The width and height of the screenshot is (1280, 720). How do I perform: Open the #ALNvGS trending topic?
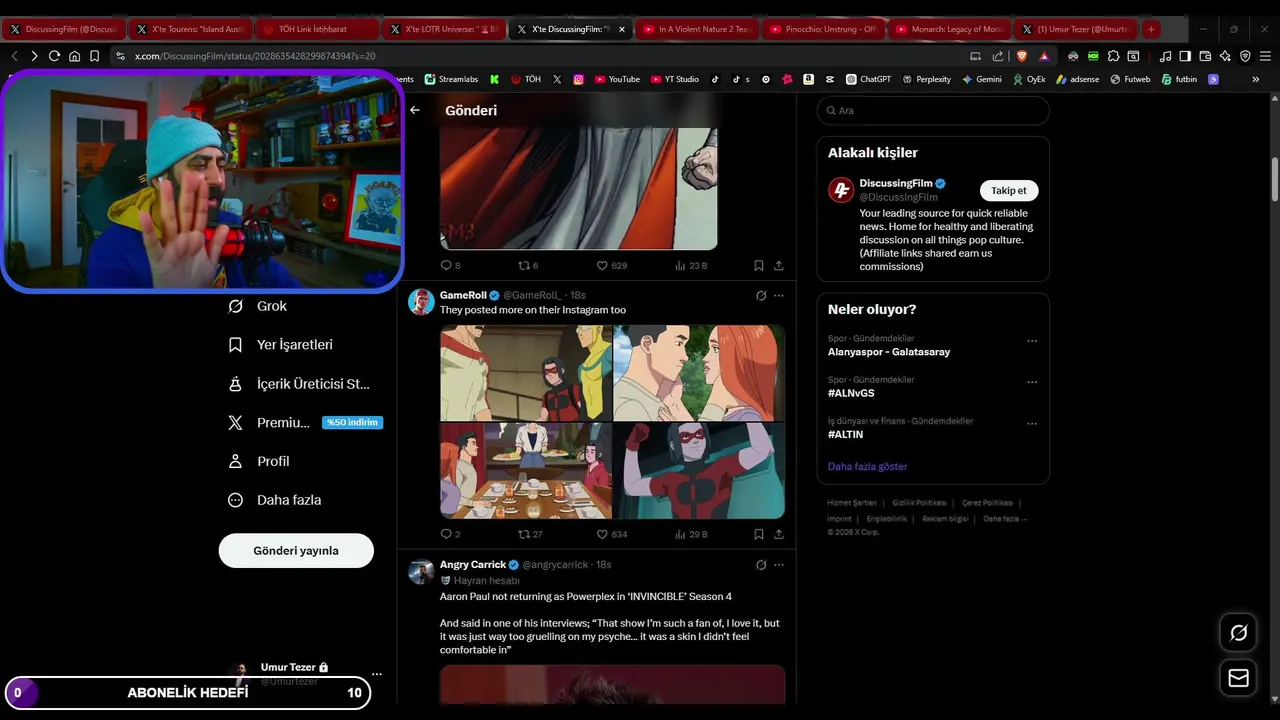point(851,393)
